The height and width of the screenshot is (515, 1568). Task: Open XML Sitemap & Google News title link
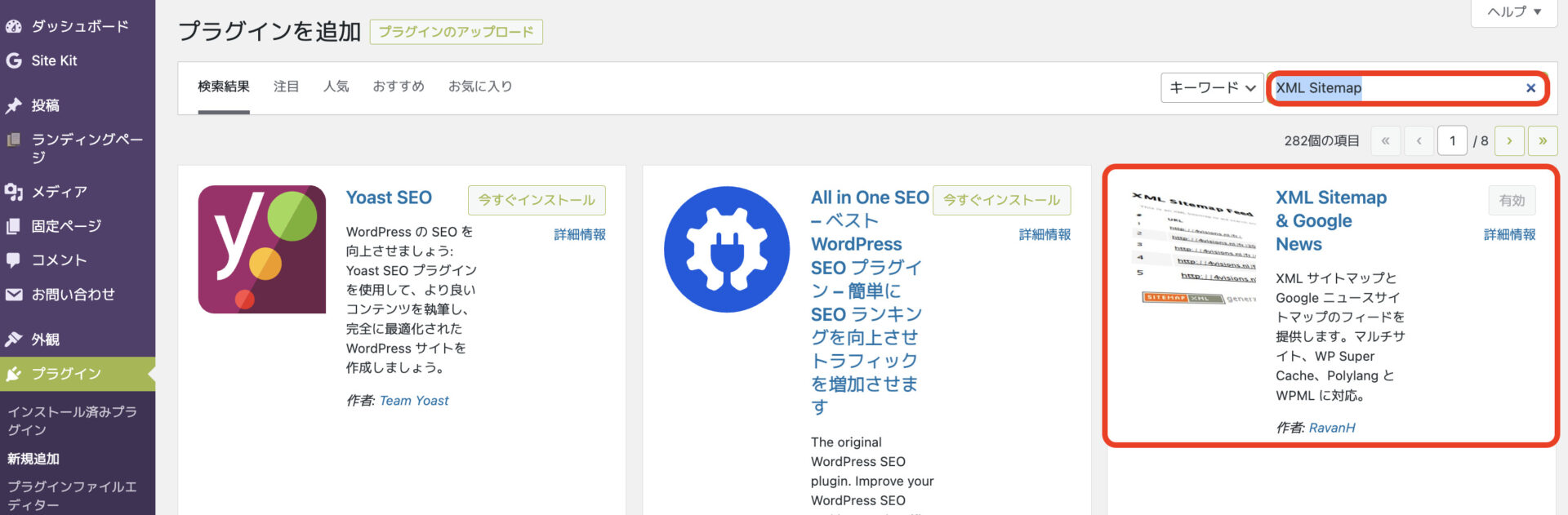[1331, 221]
